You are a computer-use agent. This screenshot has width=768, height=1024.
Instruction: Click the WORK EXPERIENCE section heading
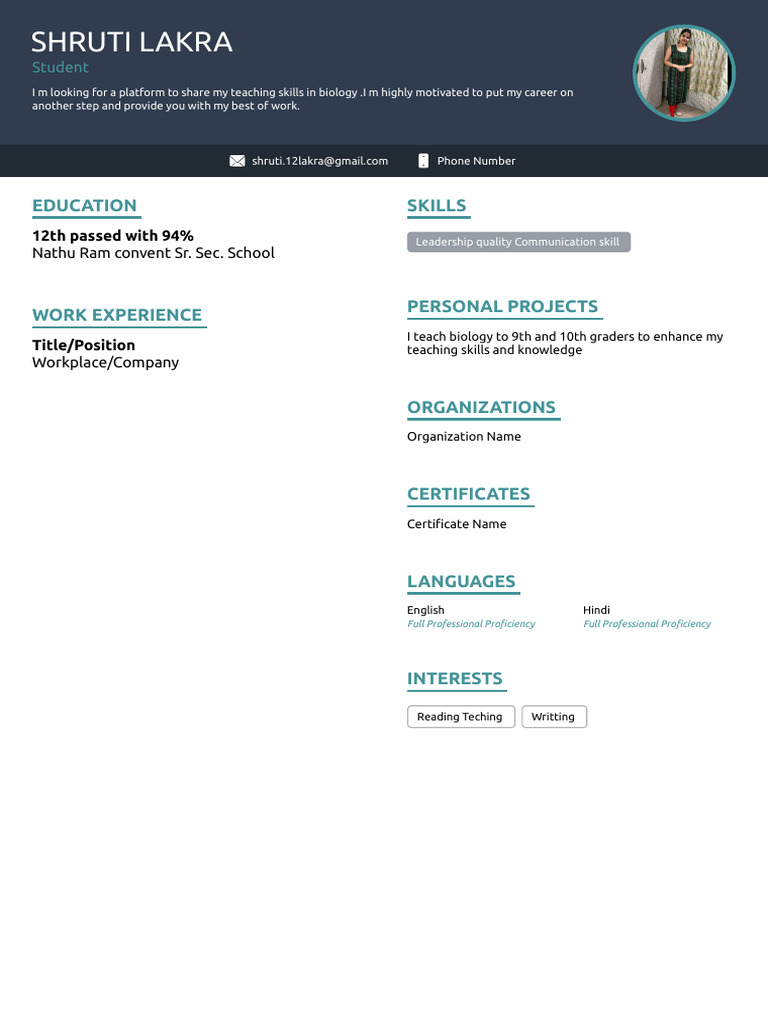[x=117, y=315]
